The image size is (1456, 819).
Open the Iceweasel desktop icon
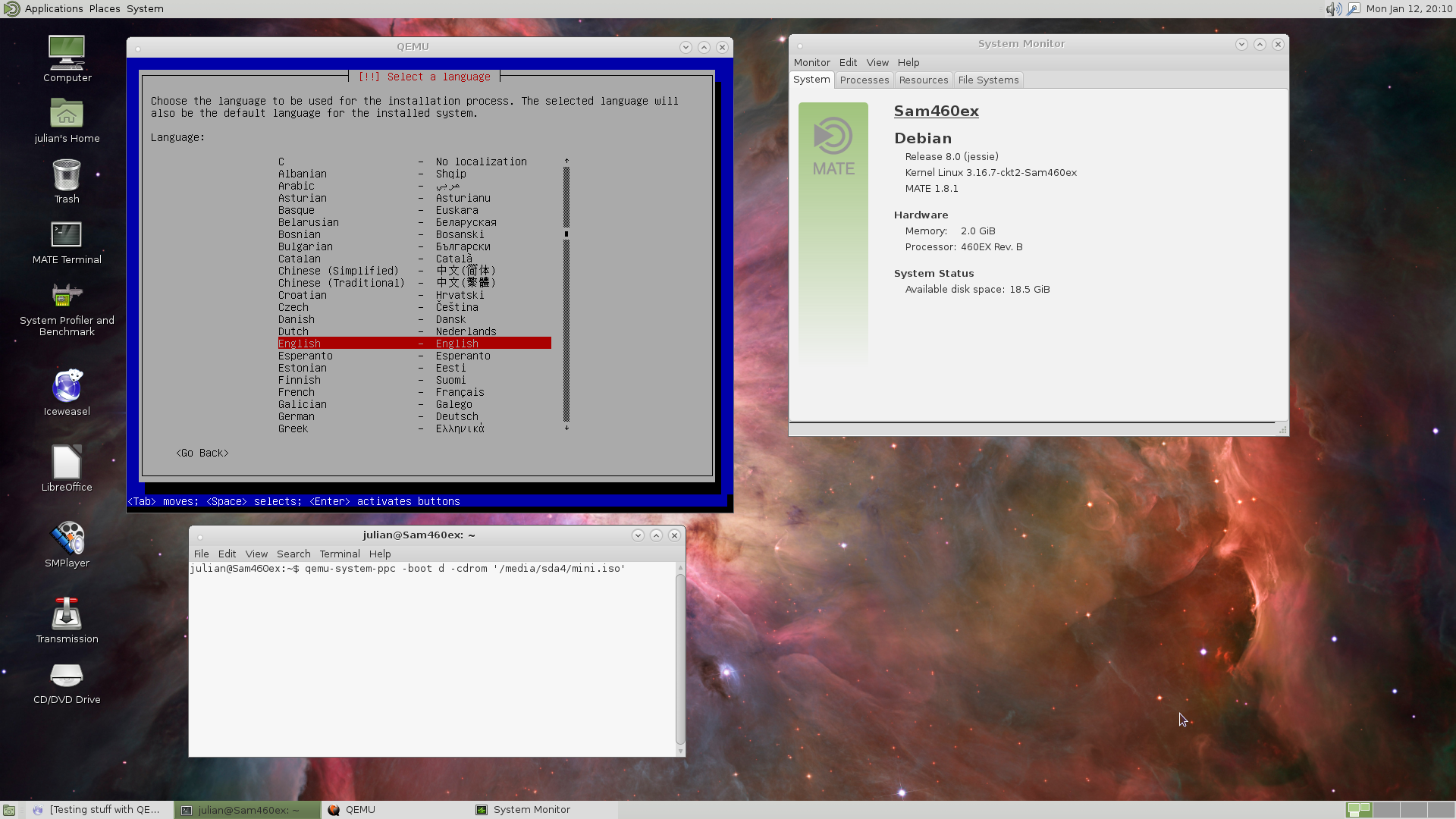(x=67, y=387)
